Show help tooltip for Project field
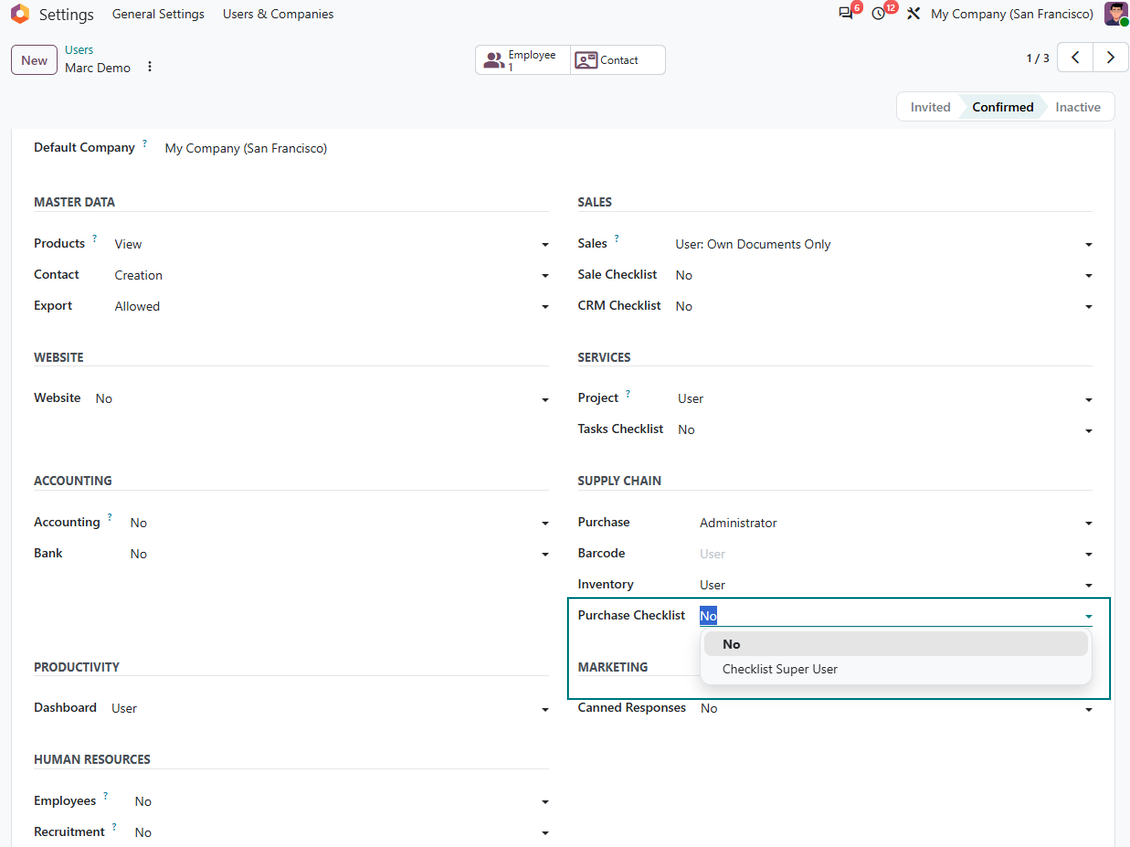 628,394
